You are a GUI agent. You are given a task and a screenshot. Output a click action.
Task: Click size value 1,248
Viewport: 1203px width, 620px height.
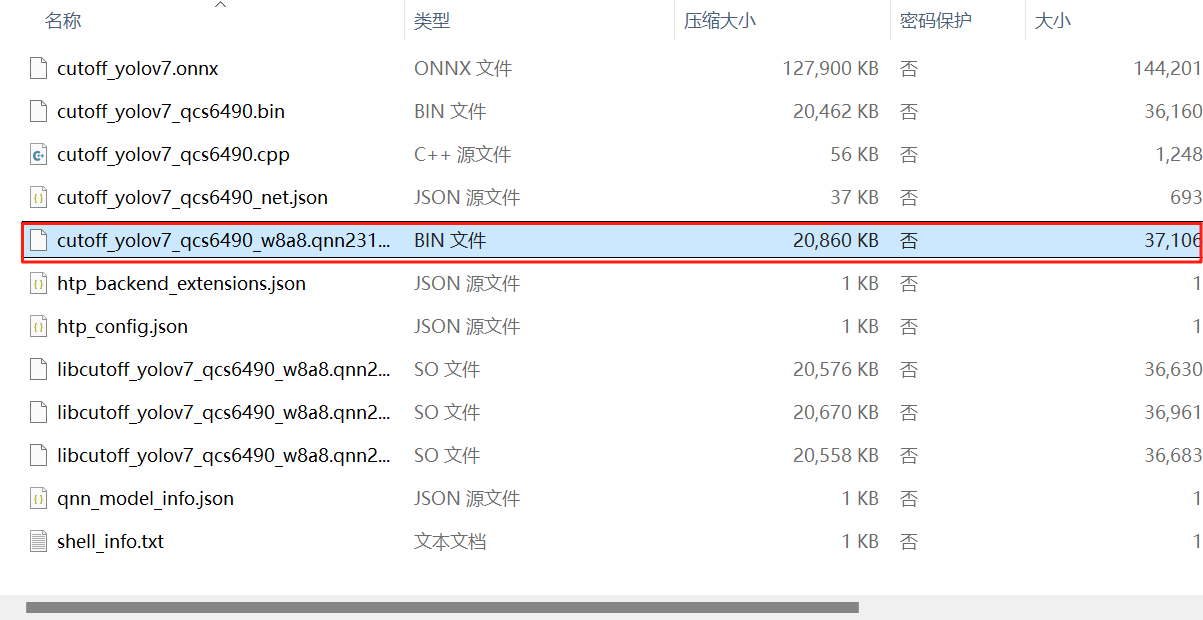click(1178, 155)
